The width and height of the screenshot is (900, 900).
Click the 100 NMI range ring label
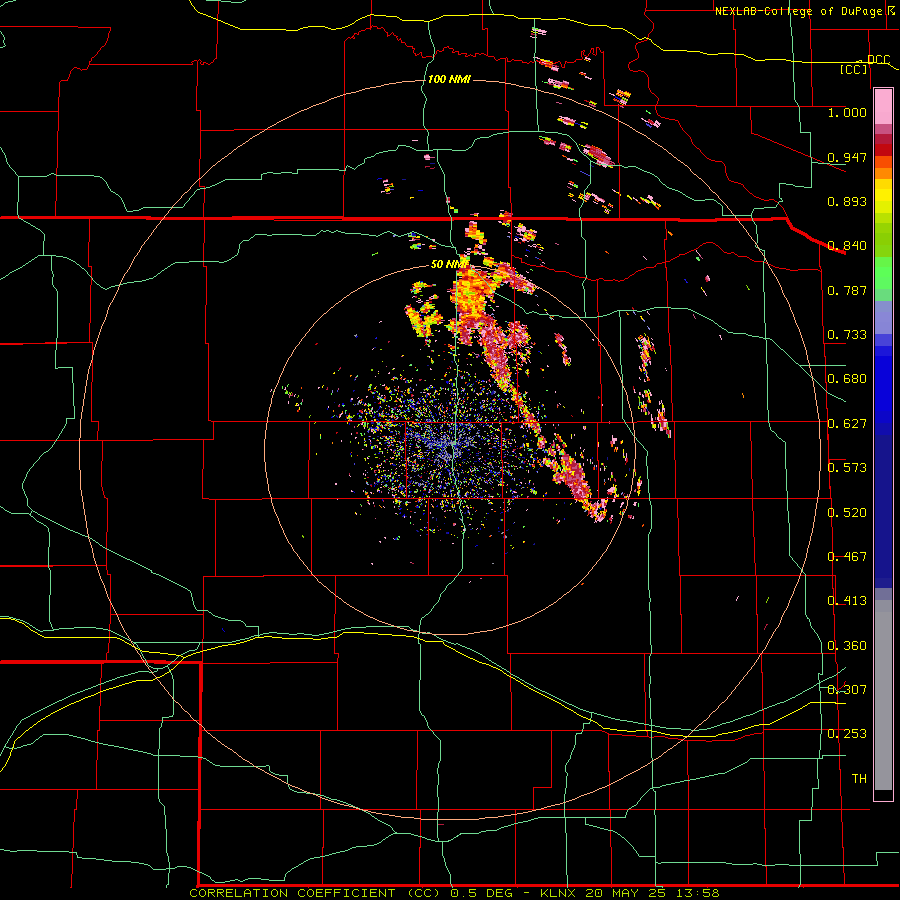pyautogui.click(x=449, y=79)
